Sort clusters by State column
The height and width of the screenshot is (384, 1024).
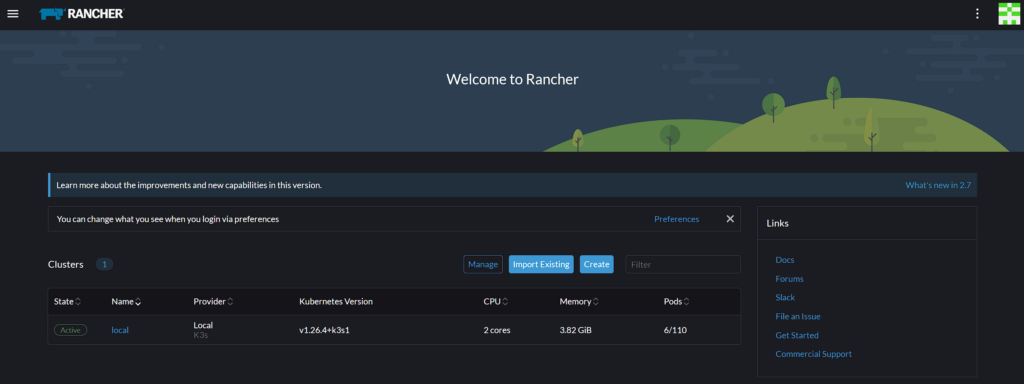[67, 302]
